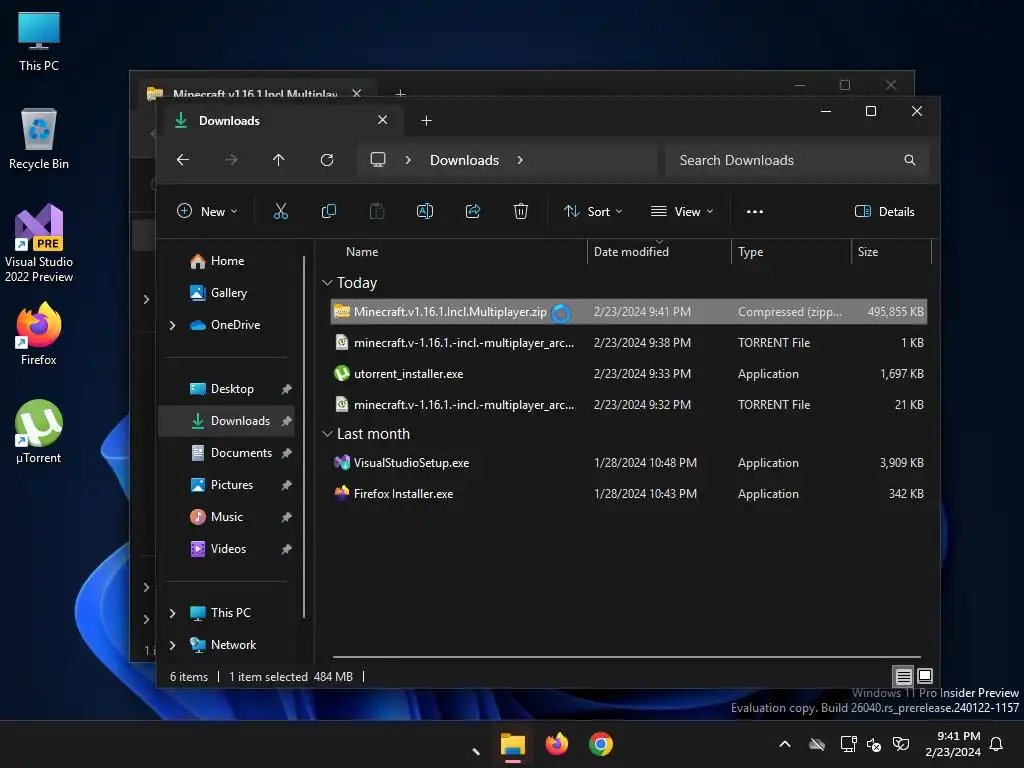
Task: Select the This PC desktop icon
Action: click(x=39, y=41)
